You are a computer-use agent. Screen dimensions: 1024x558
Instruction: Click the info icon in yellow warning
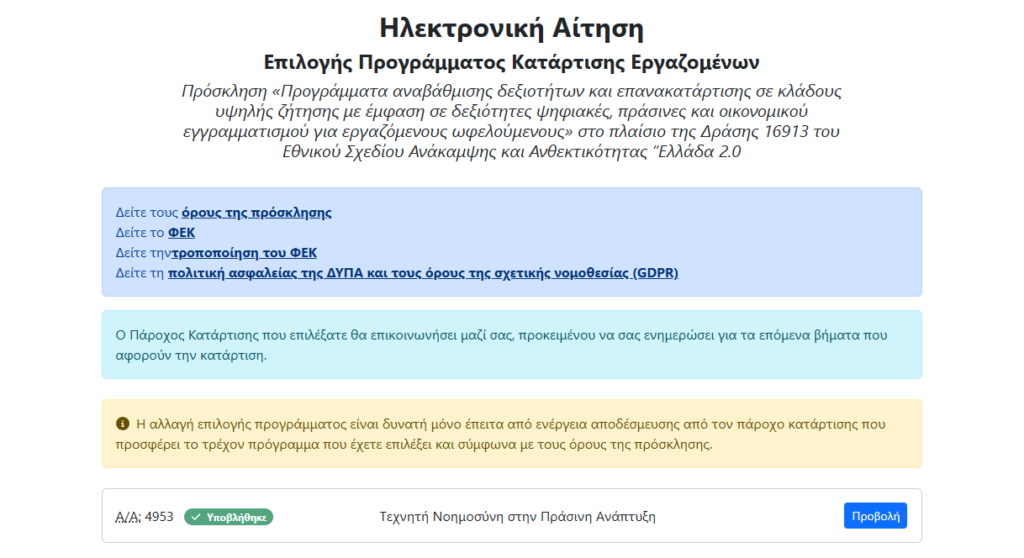pos(123,424)
